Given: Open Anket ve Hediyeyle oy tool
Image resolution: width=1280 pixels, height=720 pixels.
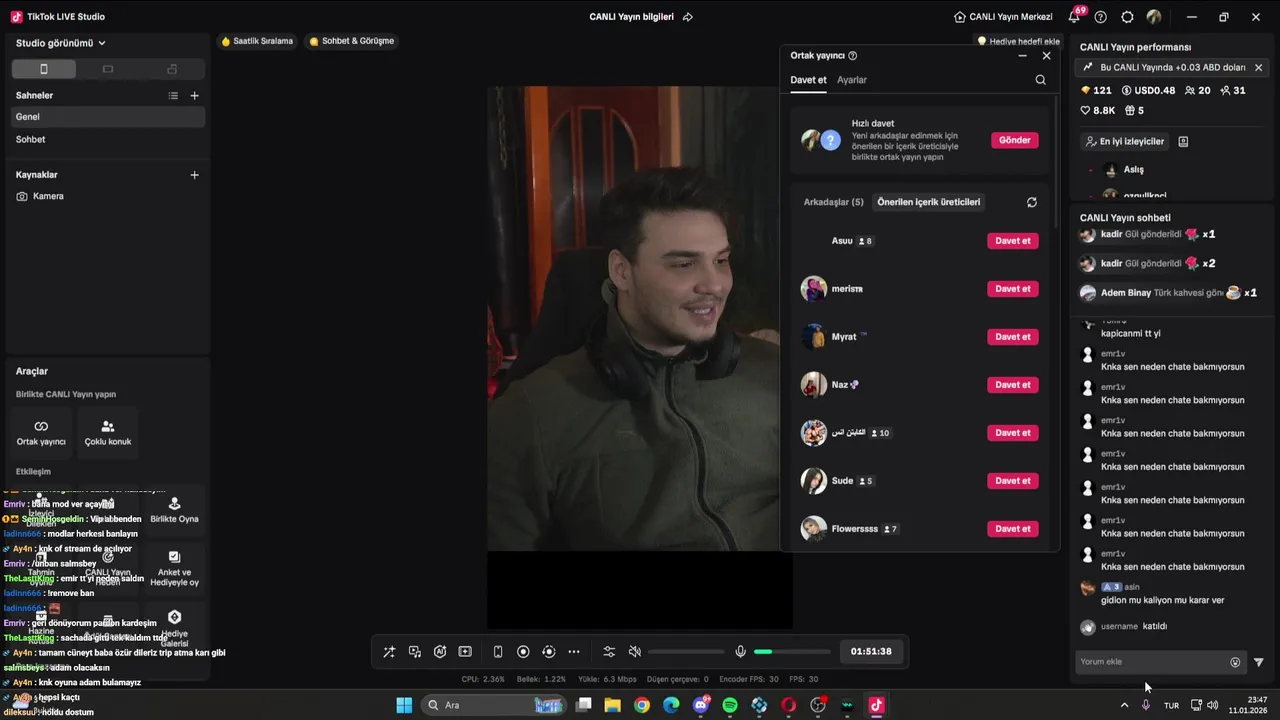Looking at the screenshot, I should coord(174,569).
